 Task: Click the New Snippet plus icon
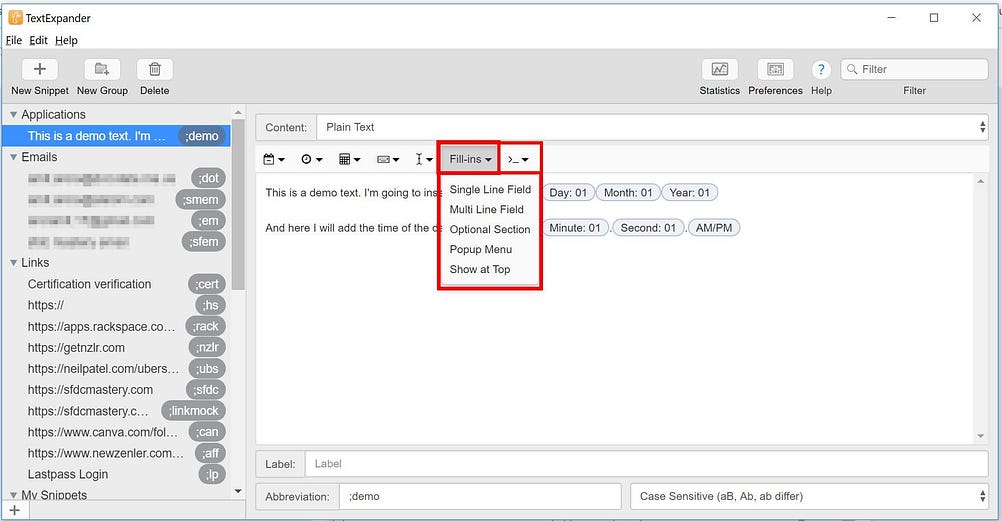coord(40,69)
